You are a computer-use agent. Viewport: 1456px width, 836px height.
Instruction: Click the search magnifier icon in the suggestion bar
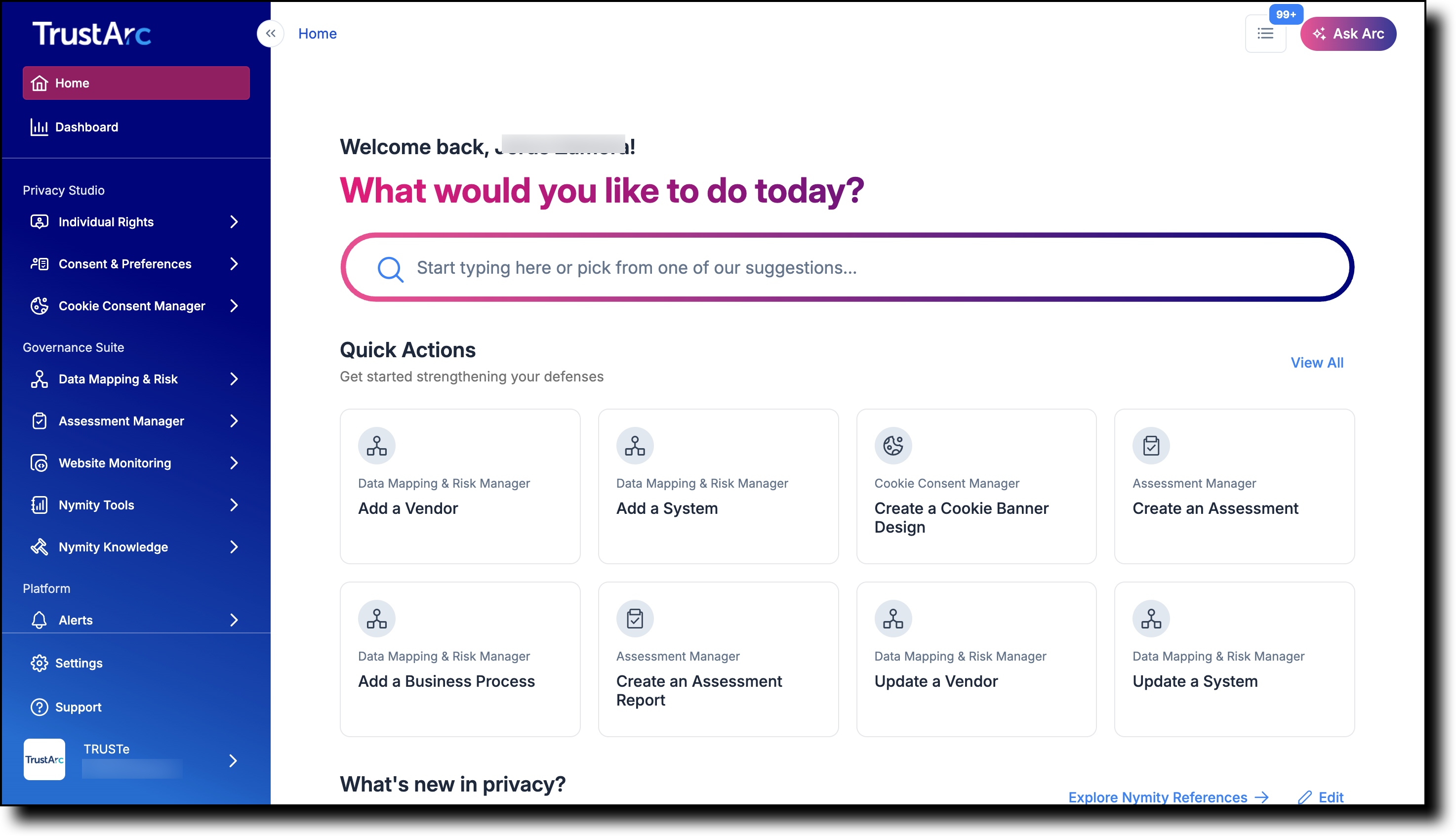[390, 268]
